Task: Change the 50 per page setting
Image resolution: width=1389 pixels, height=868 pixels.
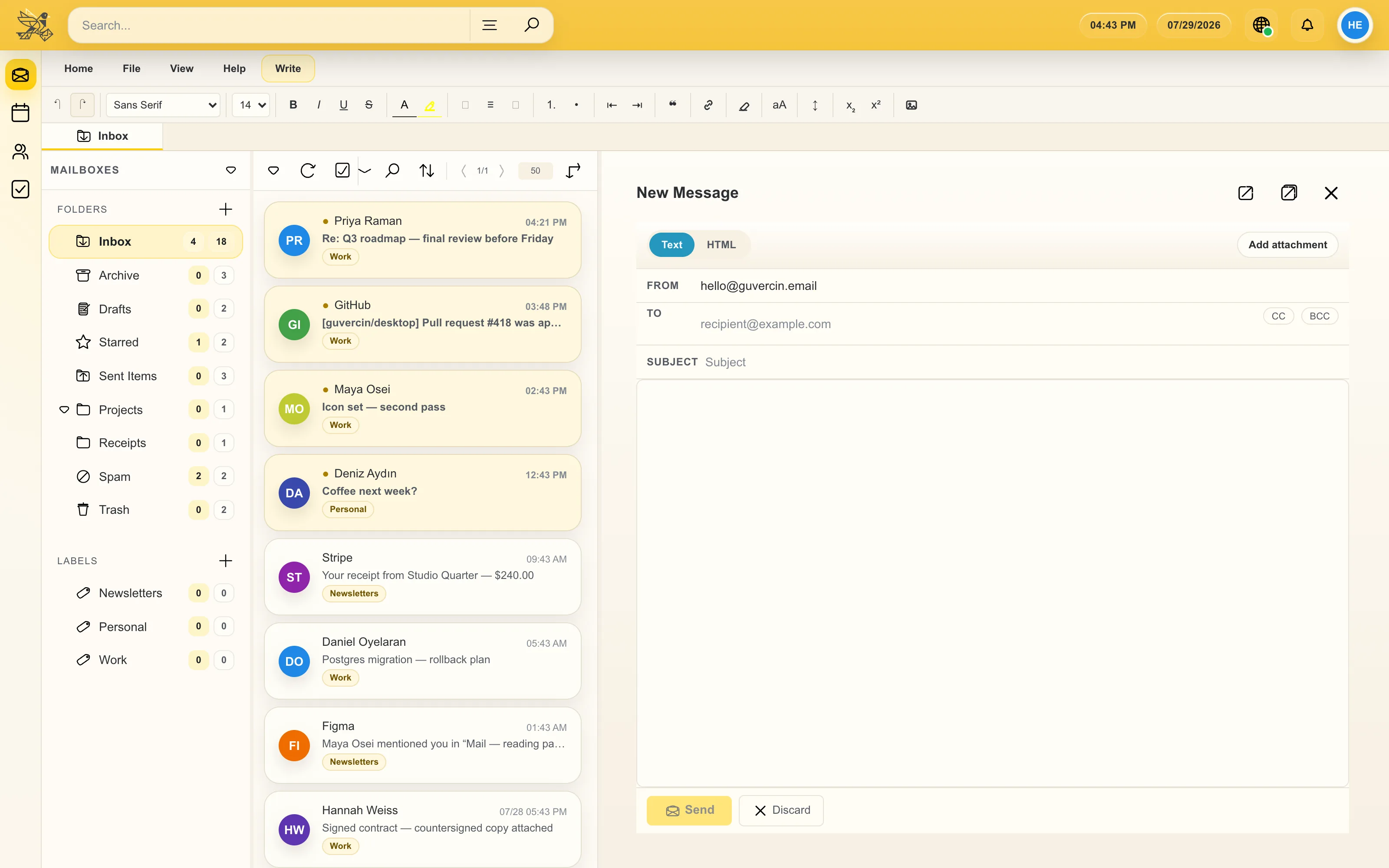Action: click(x=535, y=171)
